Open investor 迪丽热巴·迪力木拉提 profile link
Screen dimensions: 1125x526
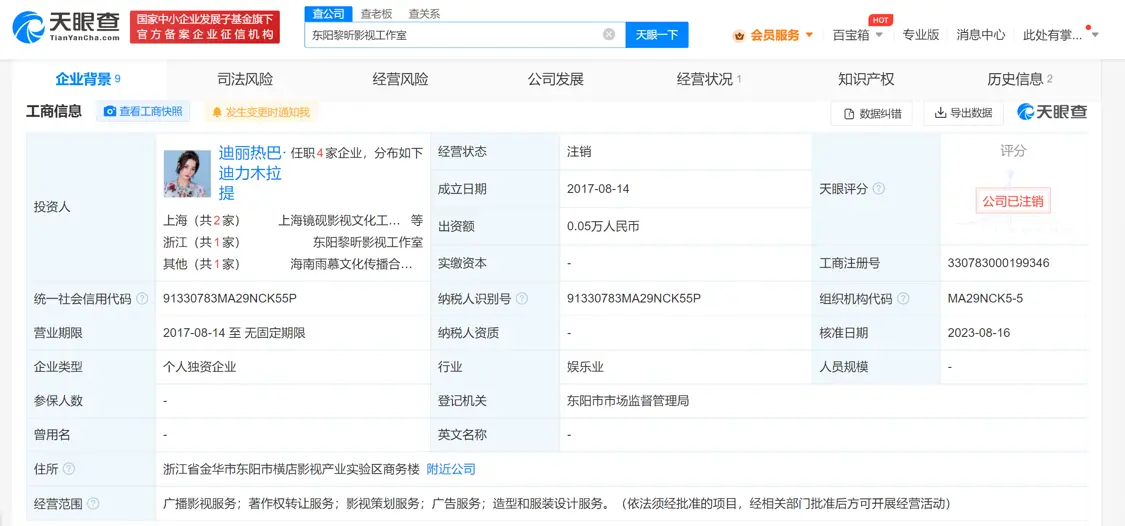point(251,173)
